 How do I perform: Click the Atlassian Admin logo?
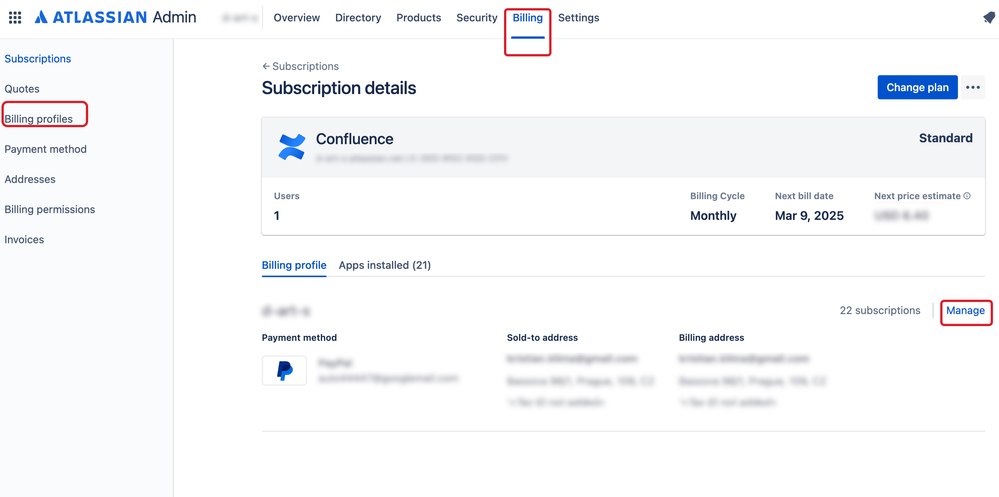pos(115,18)
